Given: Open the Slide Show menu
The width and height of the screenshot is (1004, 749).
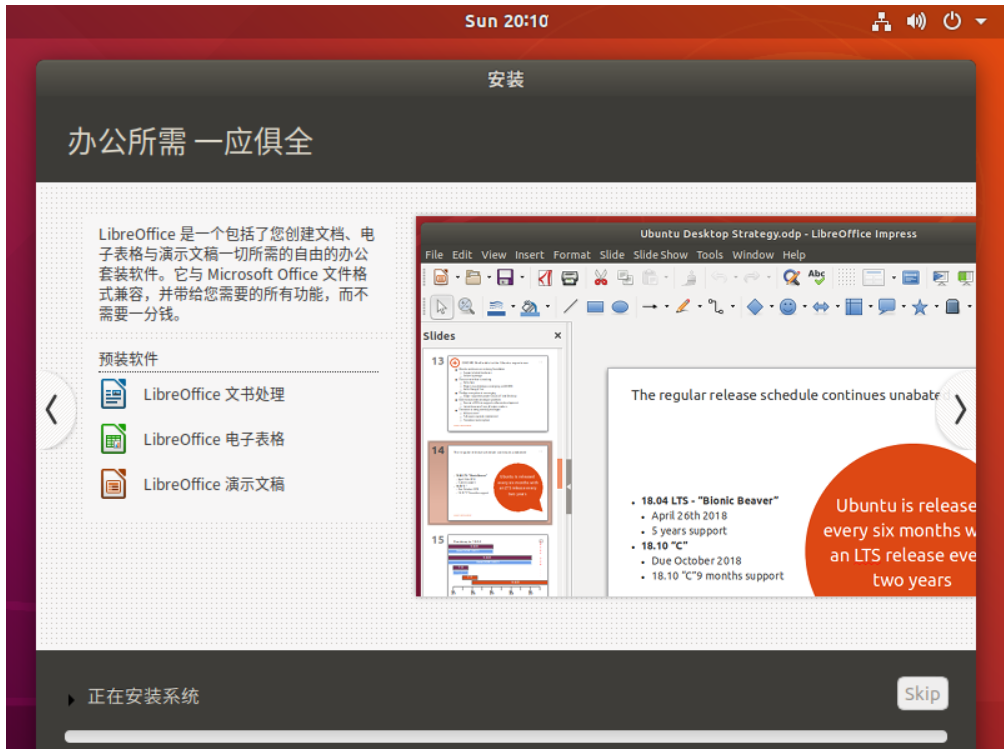Looking at the screenshot, I should (660, 255).
